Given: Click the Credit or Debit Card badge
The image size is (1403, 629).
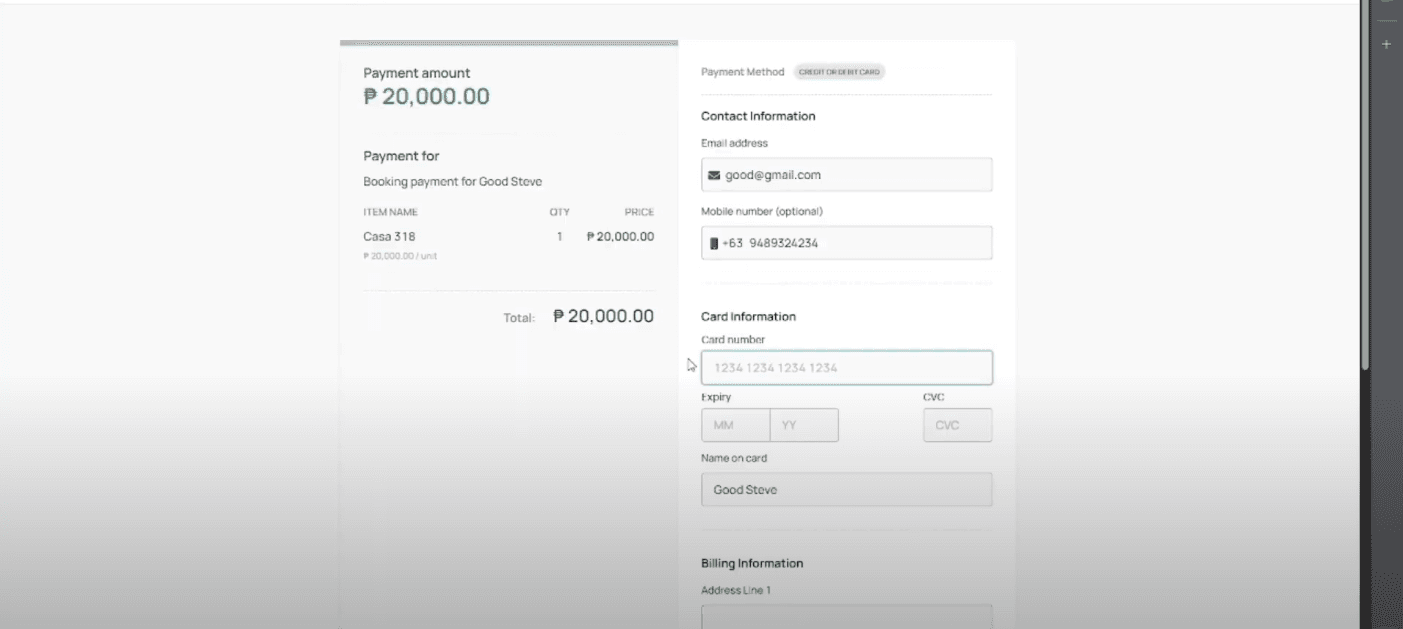Looking at the screenshot, I should 839,72.
